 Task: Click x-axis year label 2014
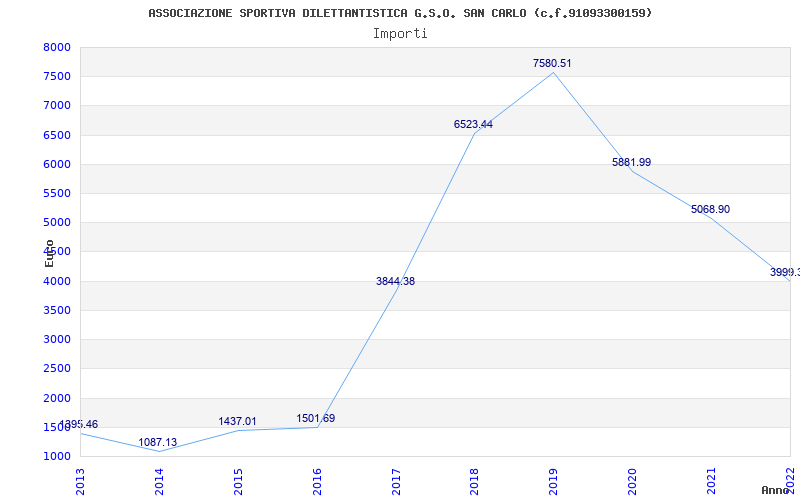[159, 482]
